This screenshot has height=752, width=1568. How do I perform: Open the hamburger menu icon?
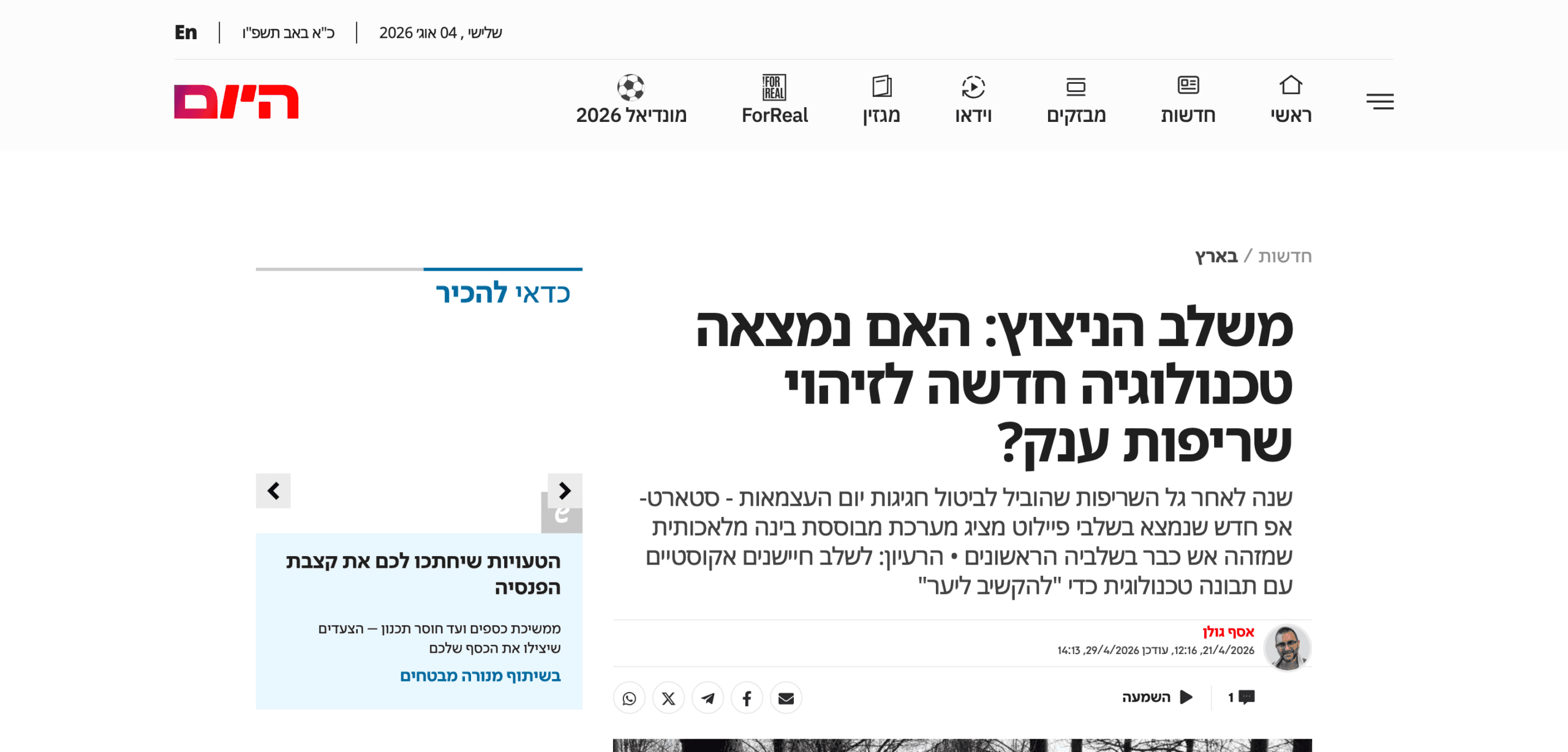click(1379, 101)
